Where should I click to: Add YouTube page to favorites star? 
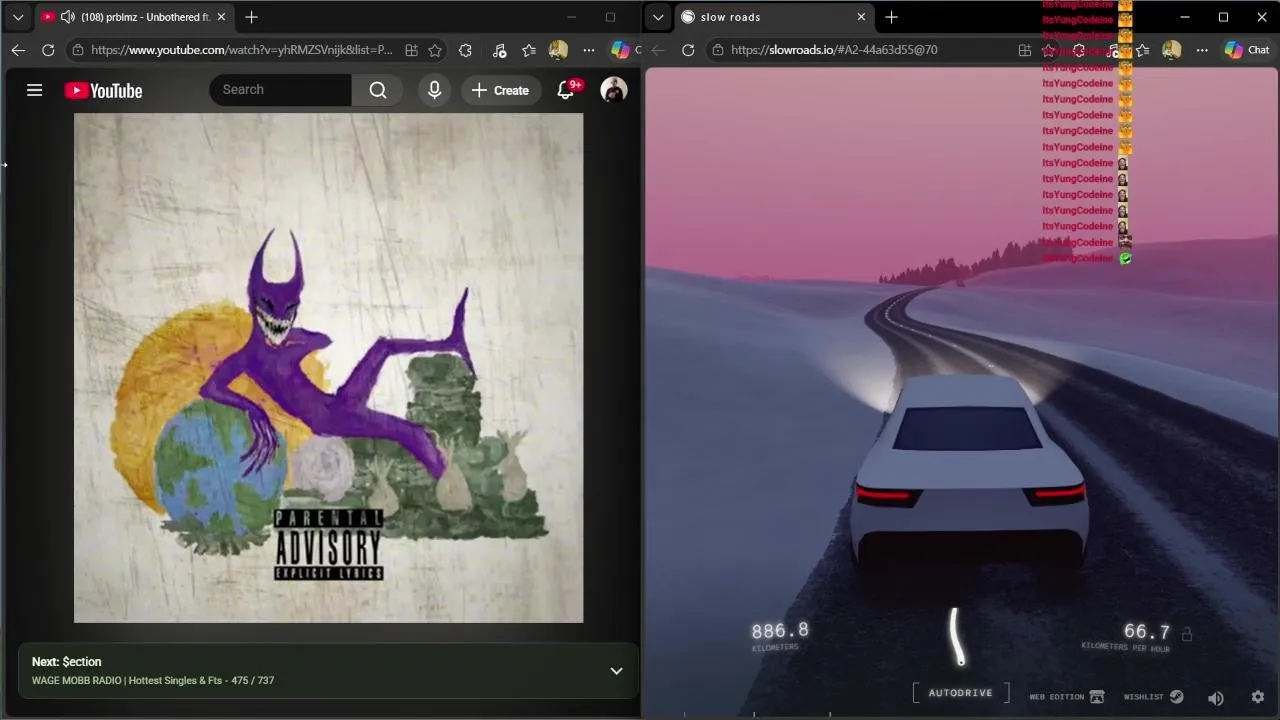pos(435,50)
